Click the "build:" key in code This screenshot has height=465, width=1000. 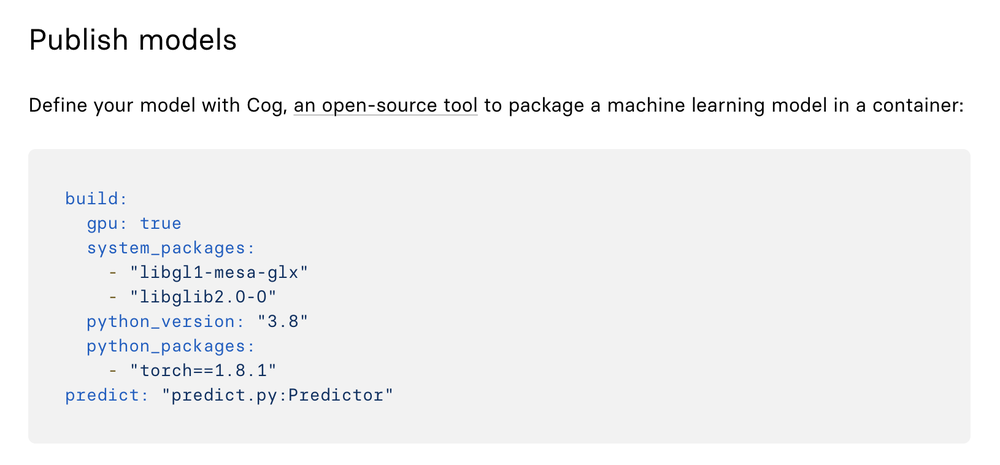96,198
